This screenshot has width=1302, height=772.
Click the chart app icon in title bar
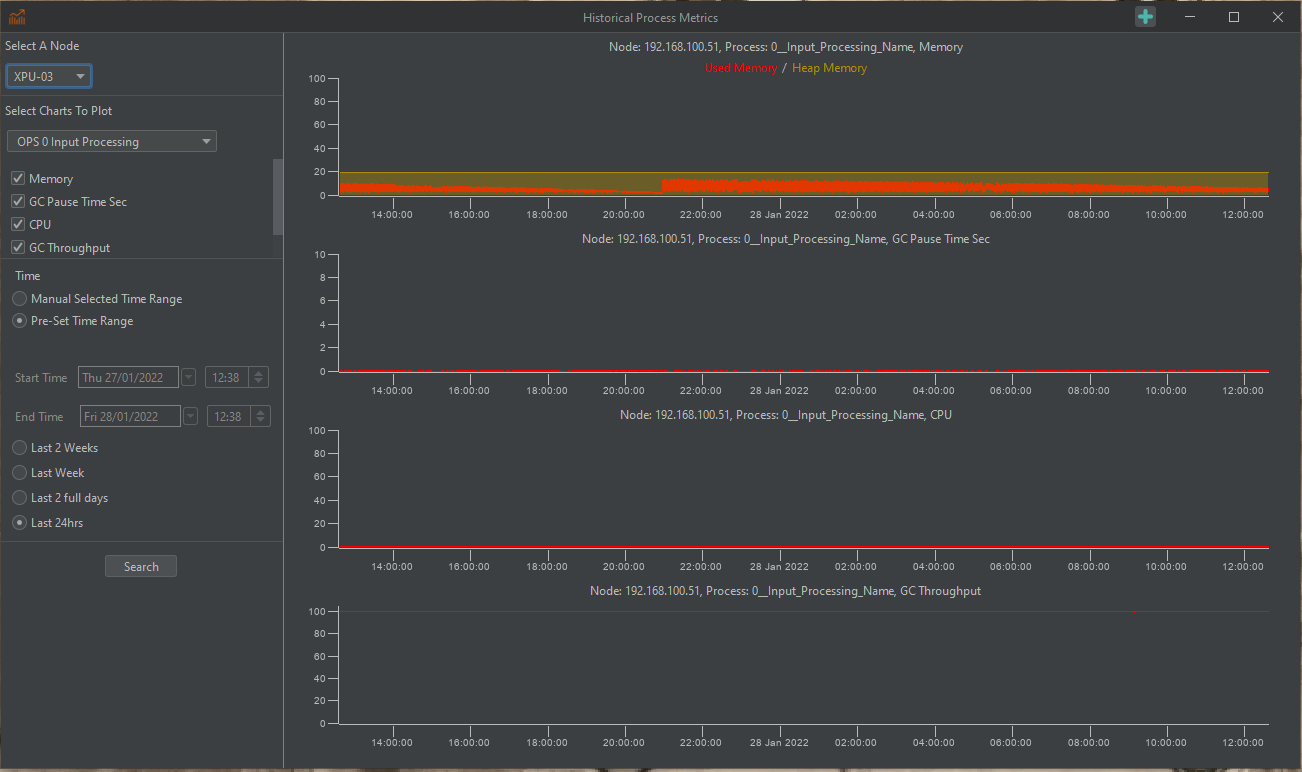click(x=17, y=17)
